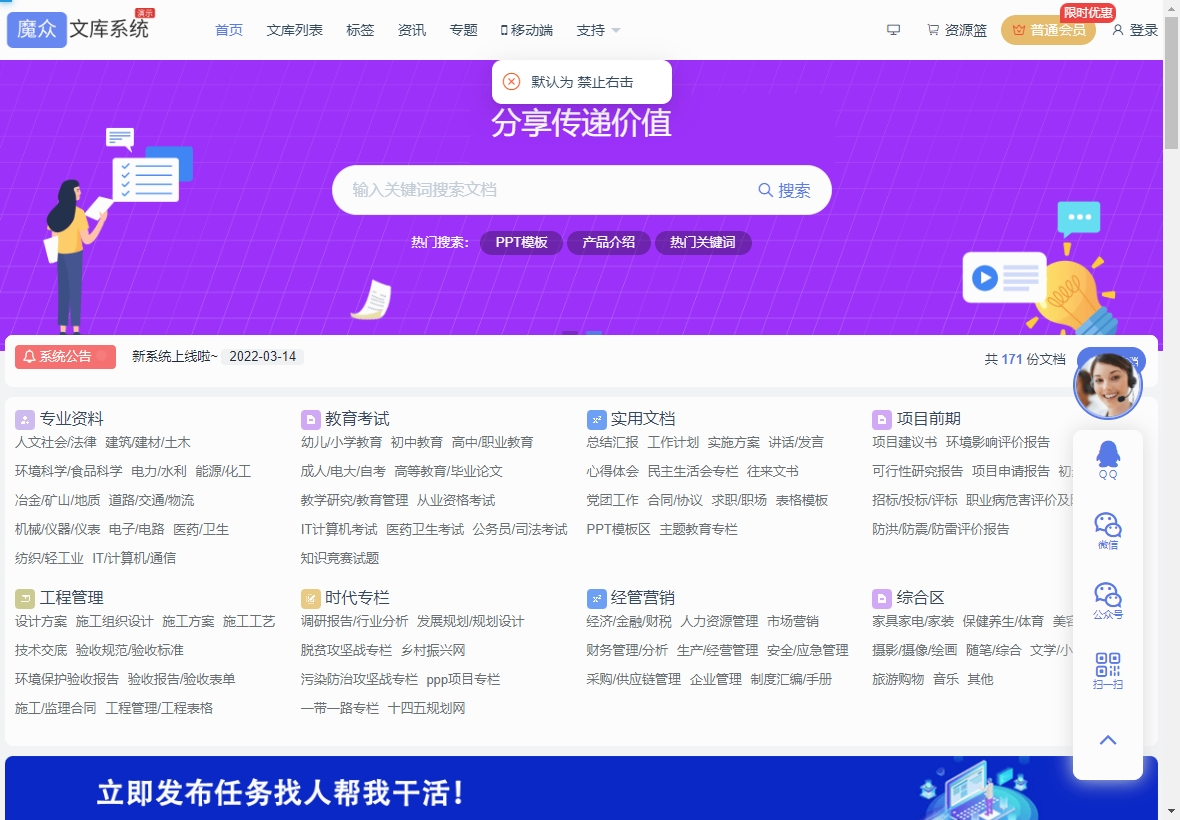The height and width of the screenshot is (820, 1180).
Task: Select the PPT模板 hot search tag
Action: 521,243
